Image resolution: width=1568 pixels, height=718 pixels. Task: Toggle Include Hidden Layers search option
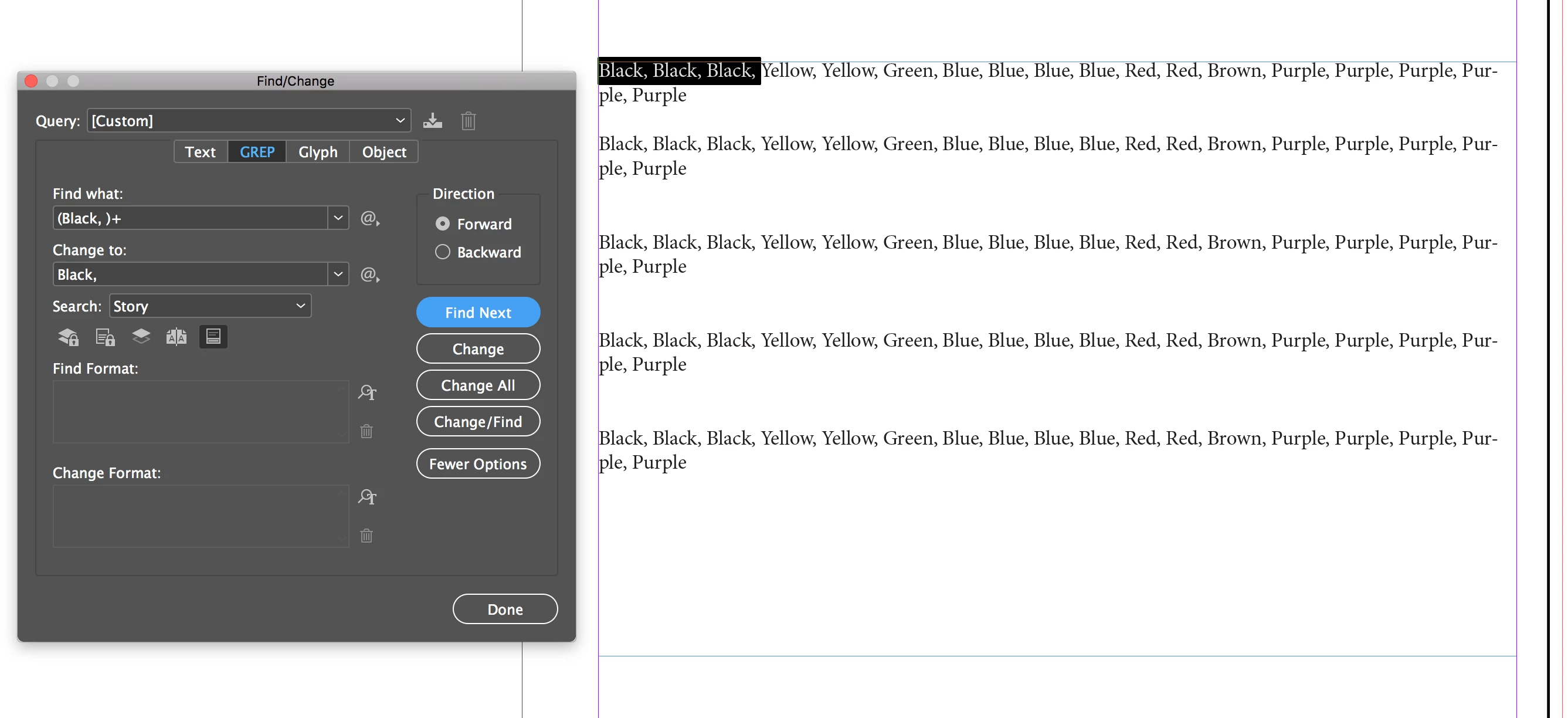coord(141,337)
